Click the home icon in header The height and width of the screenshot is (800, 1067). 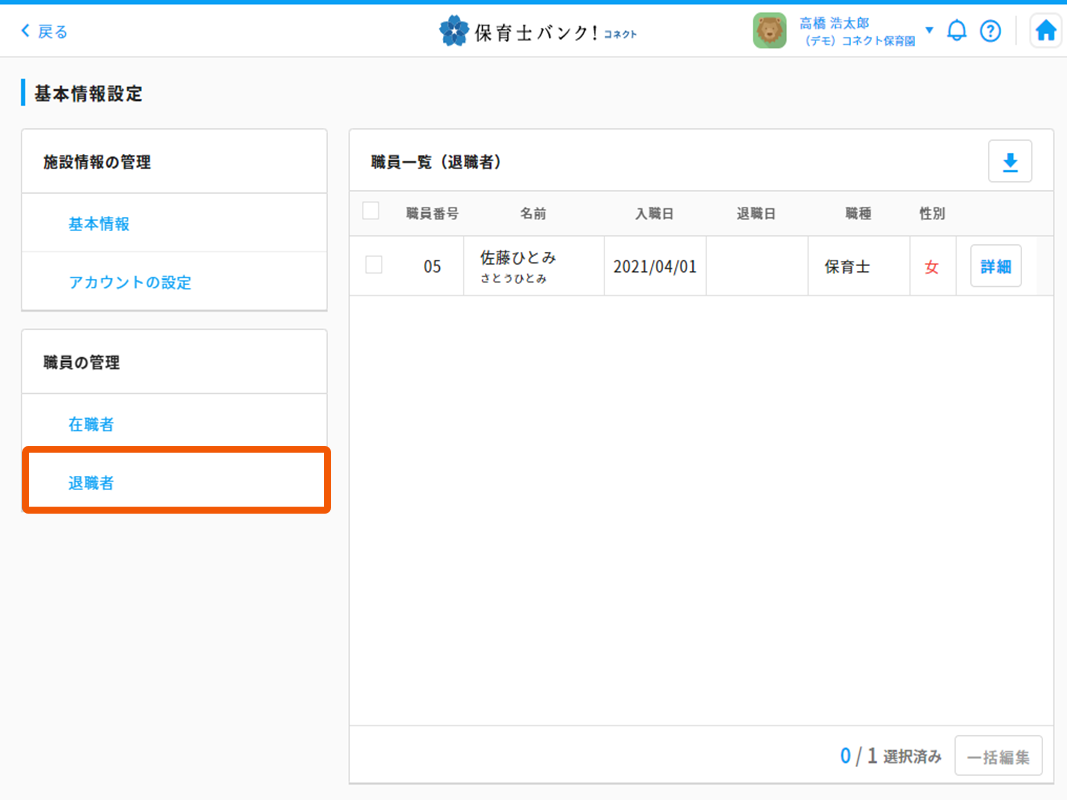click(1046, 31)
